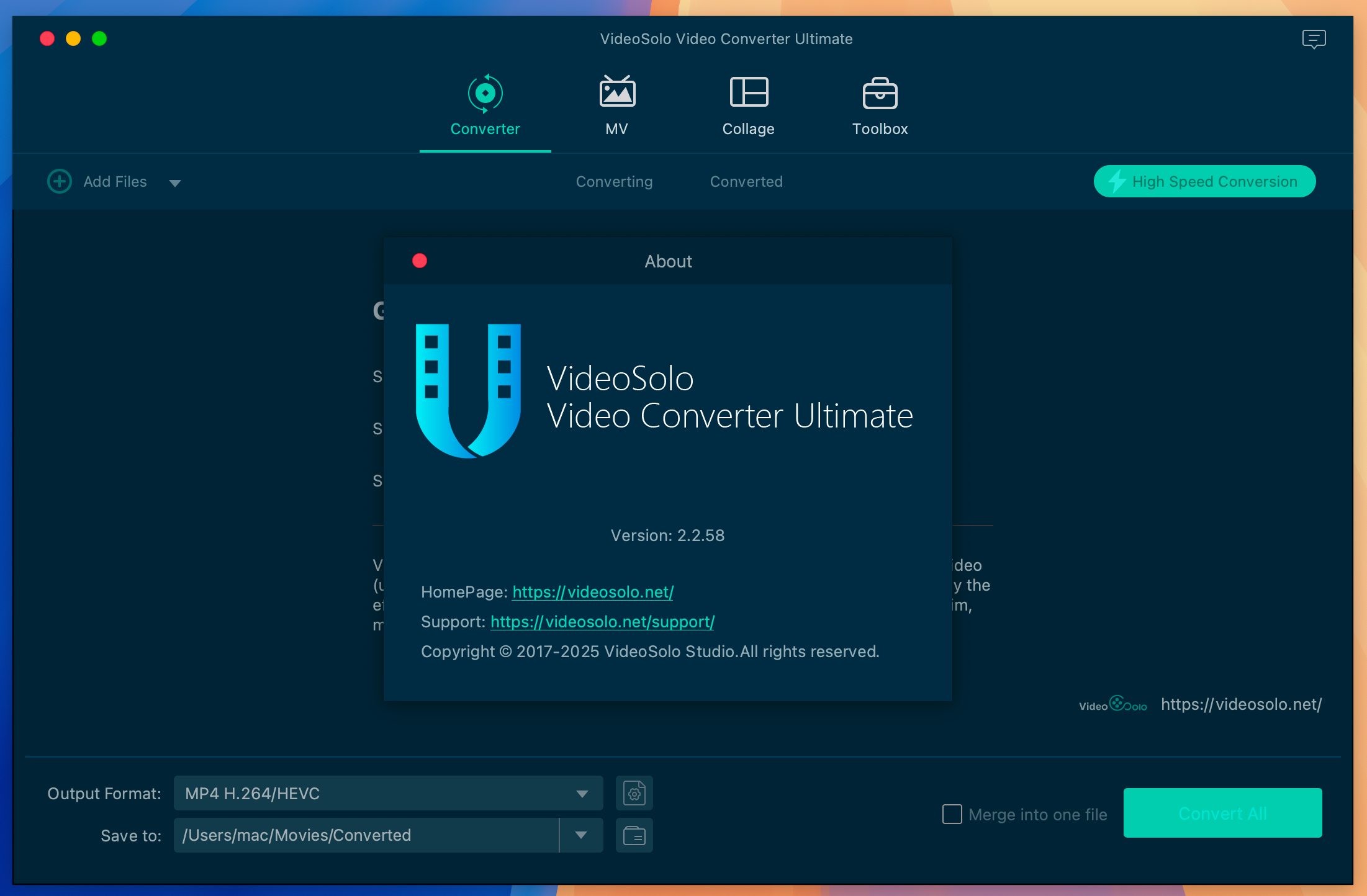
Task: Open the Toolbox panel
Action: pyautogui.click(x=879, y=105)
